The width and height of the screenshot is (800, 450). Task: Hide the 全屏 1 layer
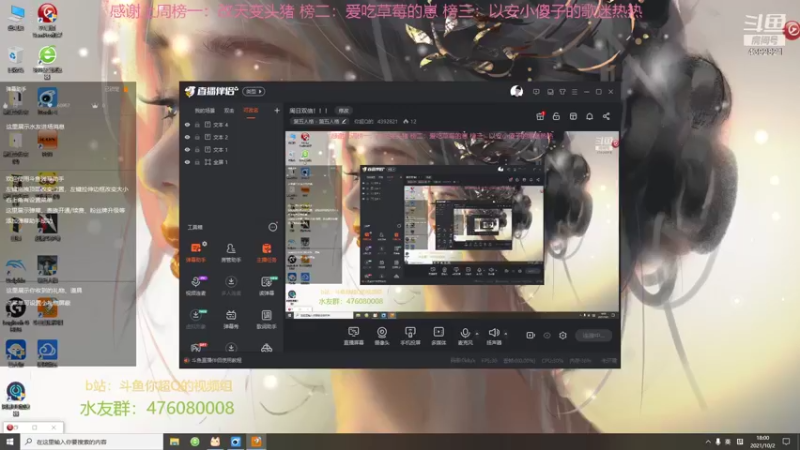pos(187,162)
